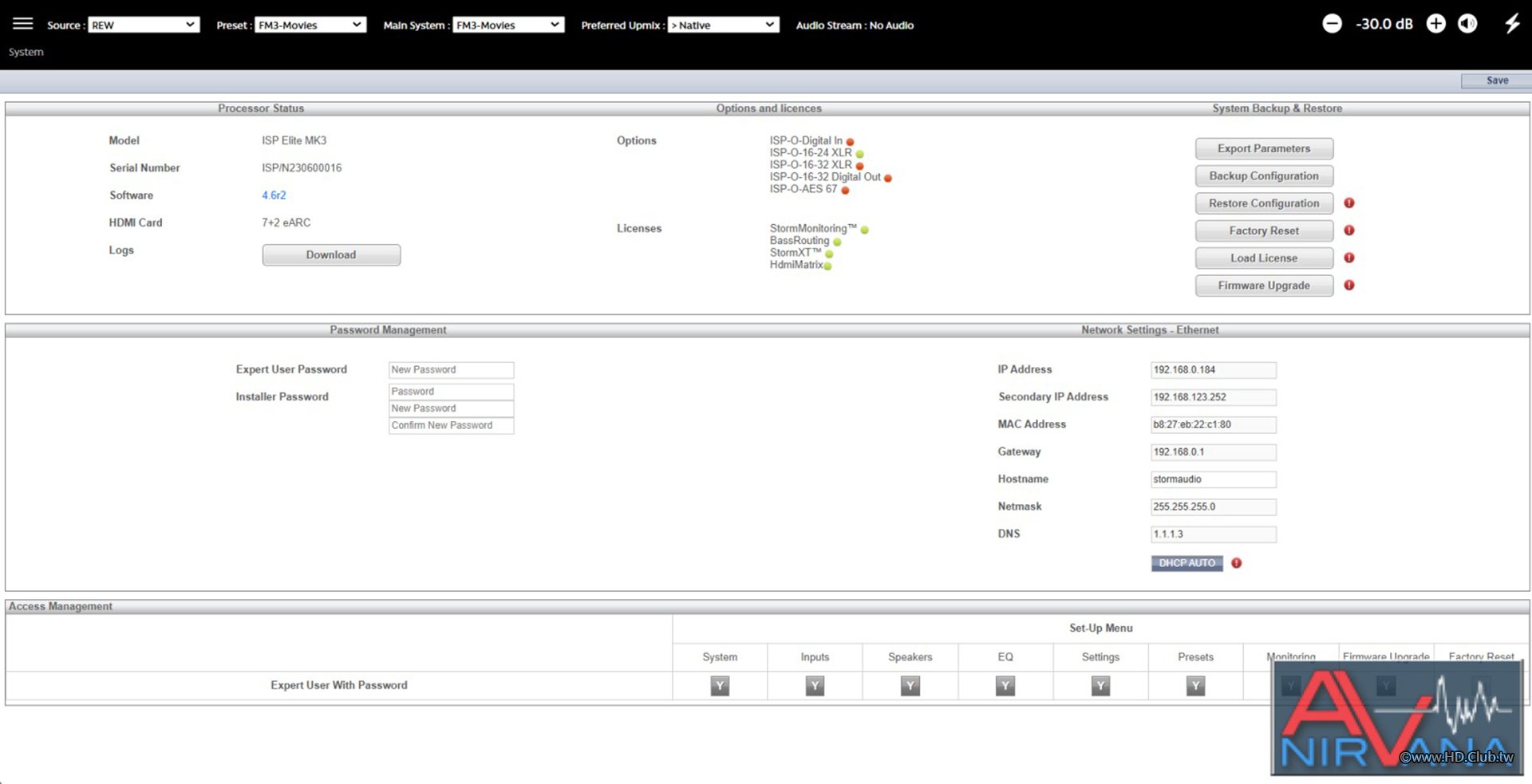Click the DNS field showing 1.1.1.3
This screenshot has height=784, width=1532.
[1213, 534]
